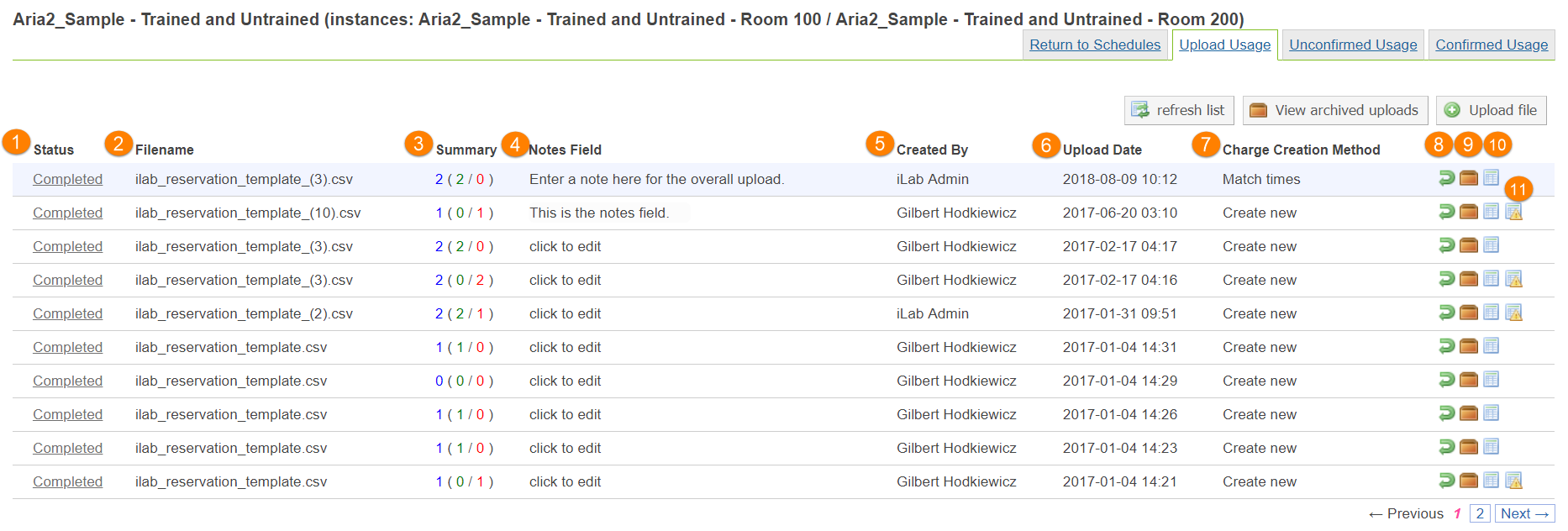
Task: Open Completed status link for 2018-08-09 upload
Action: pos(67,179)
